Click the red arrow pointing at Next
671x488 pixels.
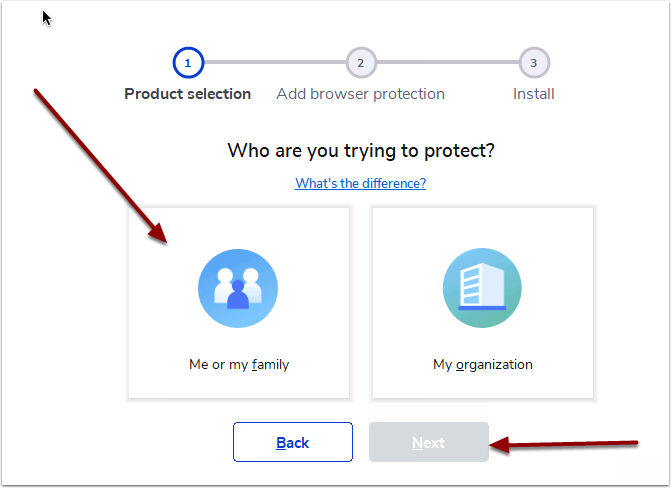pyautogui.click(x=570, y=444)
